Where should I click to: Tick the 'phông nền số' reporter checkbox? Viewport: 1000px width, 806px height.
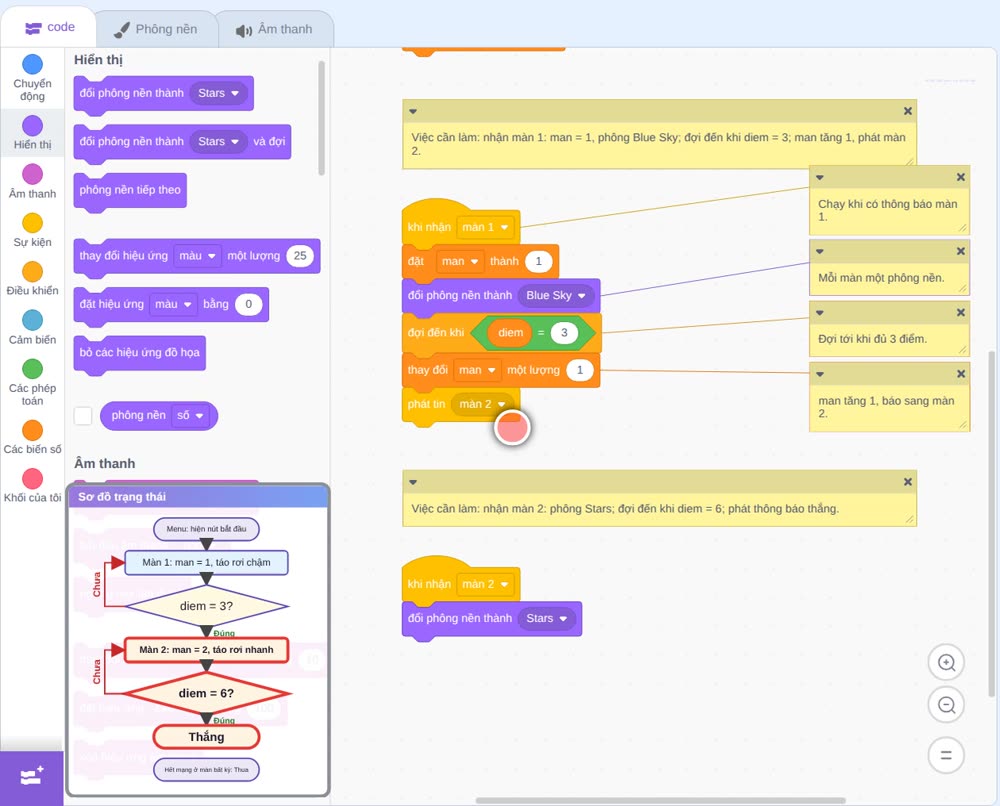[84, 416]
